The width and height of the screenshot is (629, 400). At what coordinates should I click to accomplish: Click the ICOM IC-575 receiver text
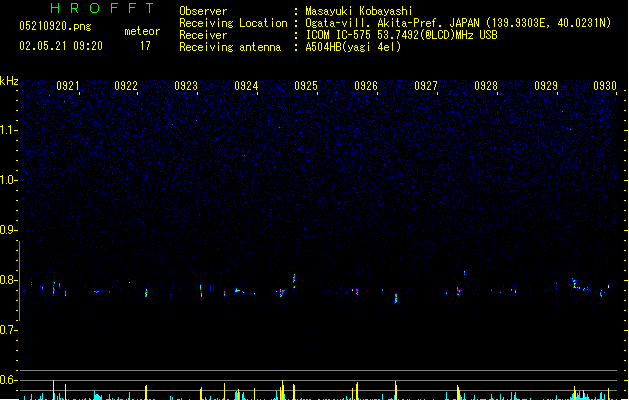[x=401, y=35]
